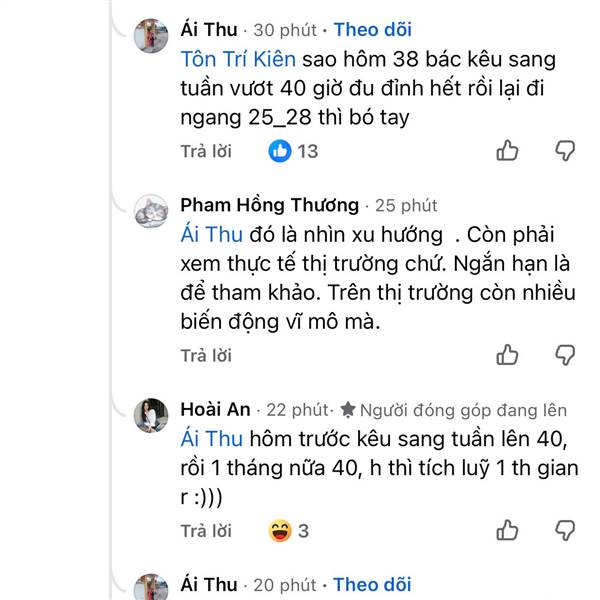The width and height of the screenshot is (600, 600).
Task: Dislike Ái Thu's first comment
Action: click(565, 151)
